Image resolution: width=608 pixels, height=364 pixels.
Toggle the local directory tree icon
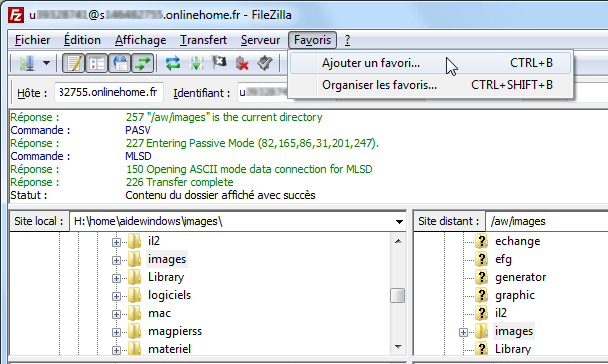[x=97, y=63]
